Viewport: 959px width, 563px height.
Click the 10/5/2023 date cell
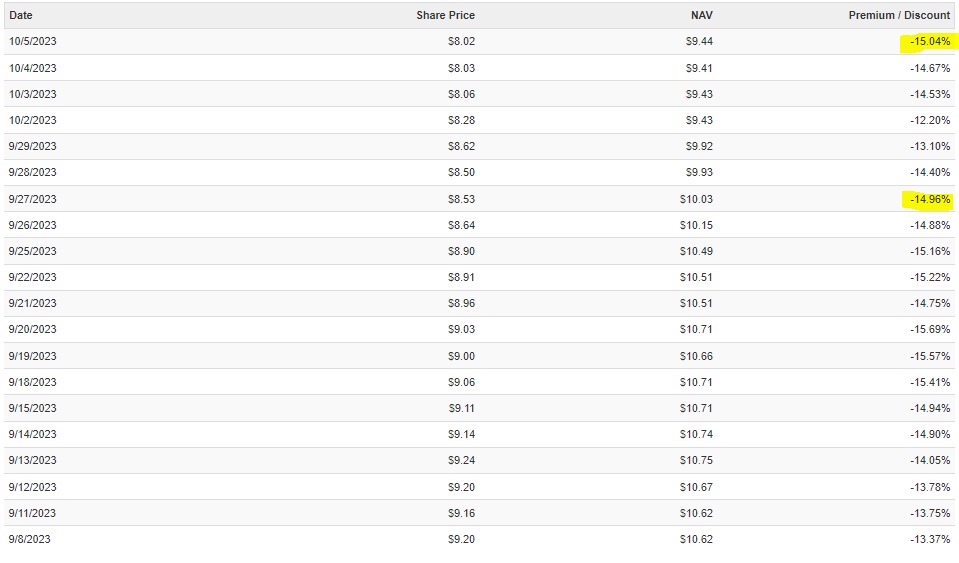[32, 42]
